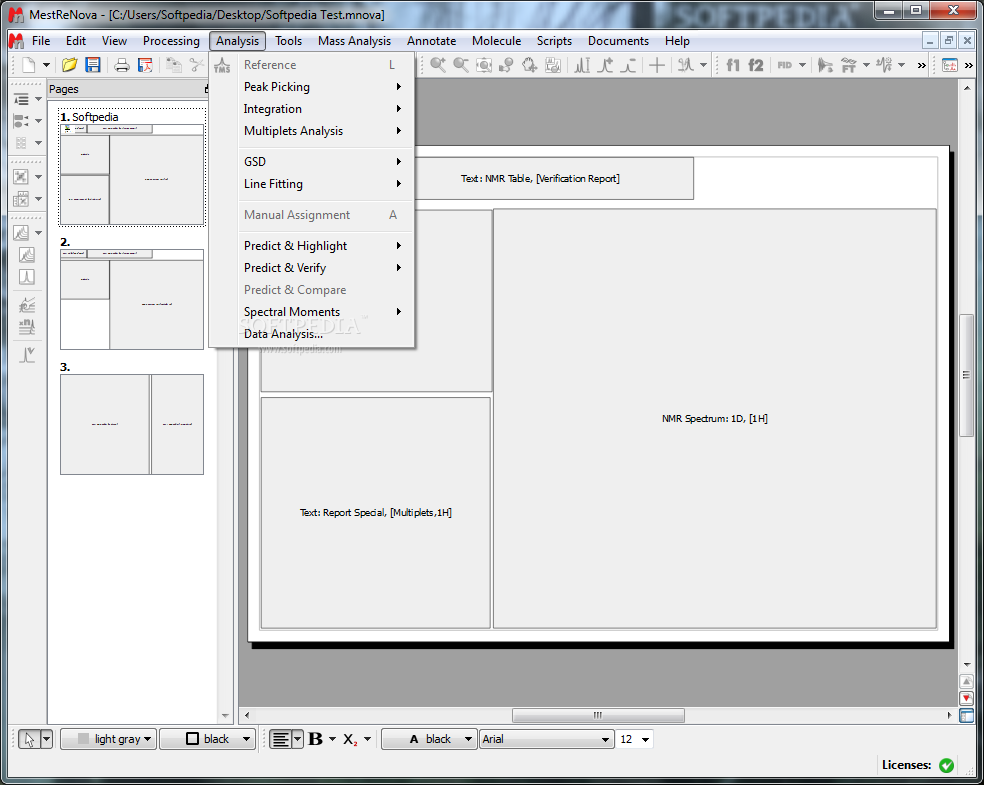The height and width of the screenshot is (785, 984).
Task: Click the peak with check mark icon in sidebar
Action: pos(26,355)
